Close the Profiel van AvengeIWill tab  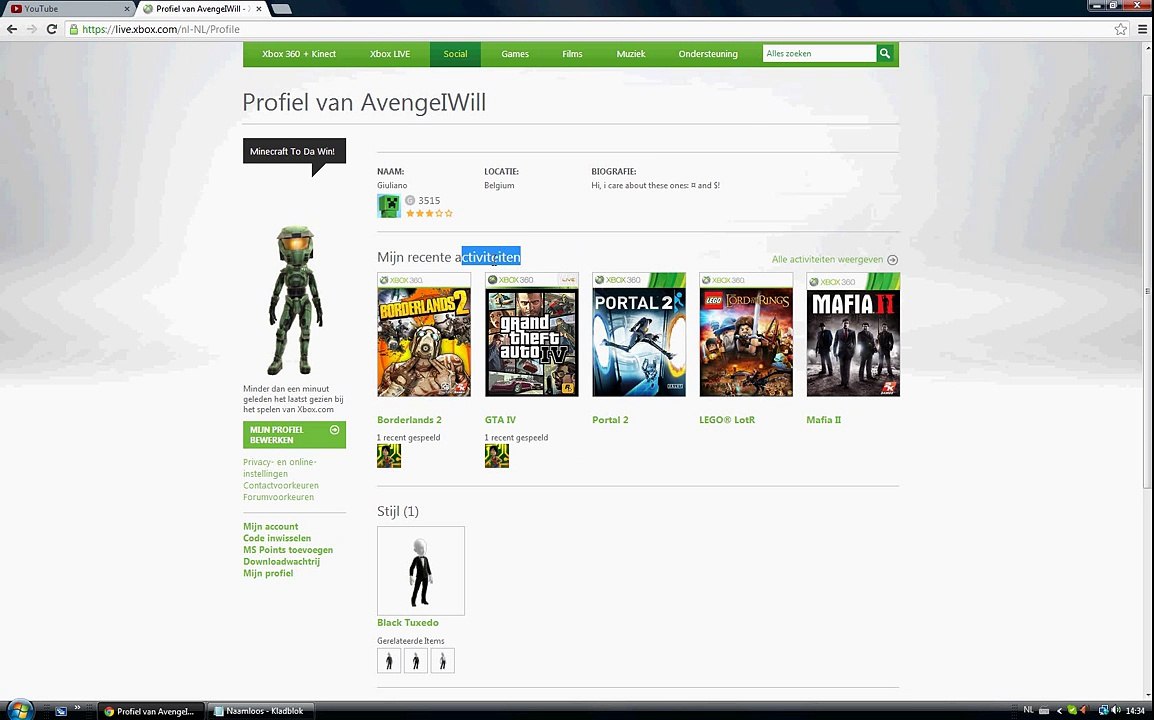click(259, 9)
